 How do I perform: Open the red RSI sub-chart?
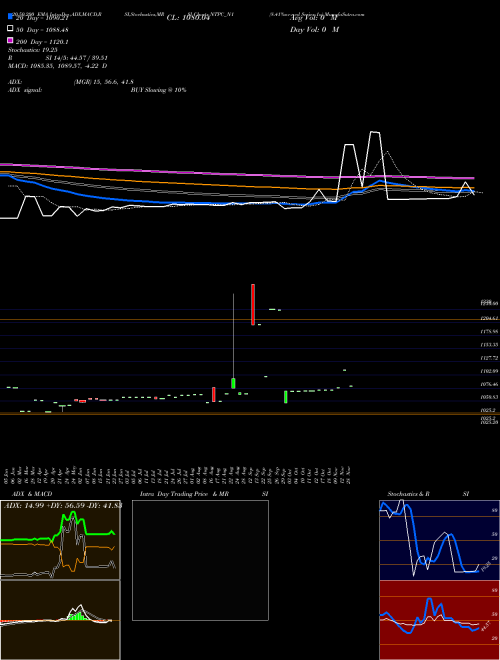(x=439, y=620)
